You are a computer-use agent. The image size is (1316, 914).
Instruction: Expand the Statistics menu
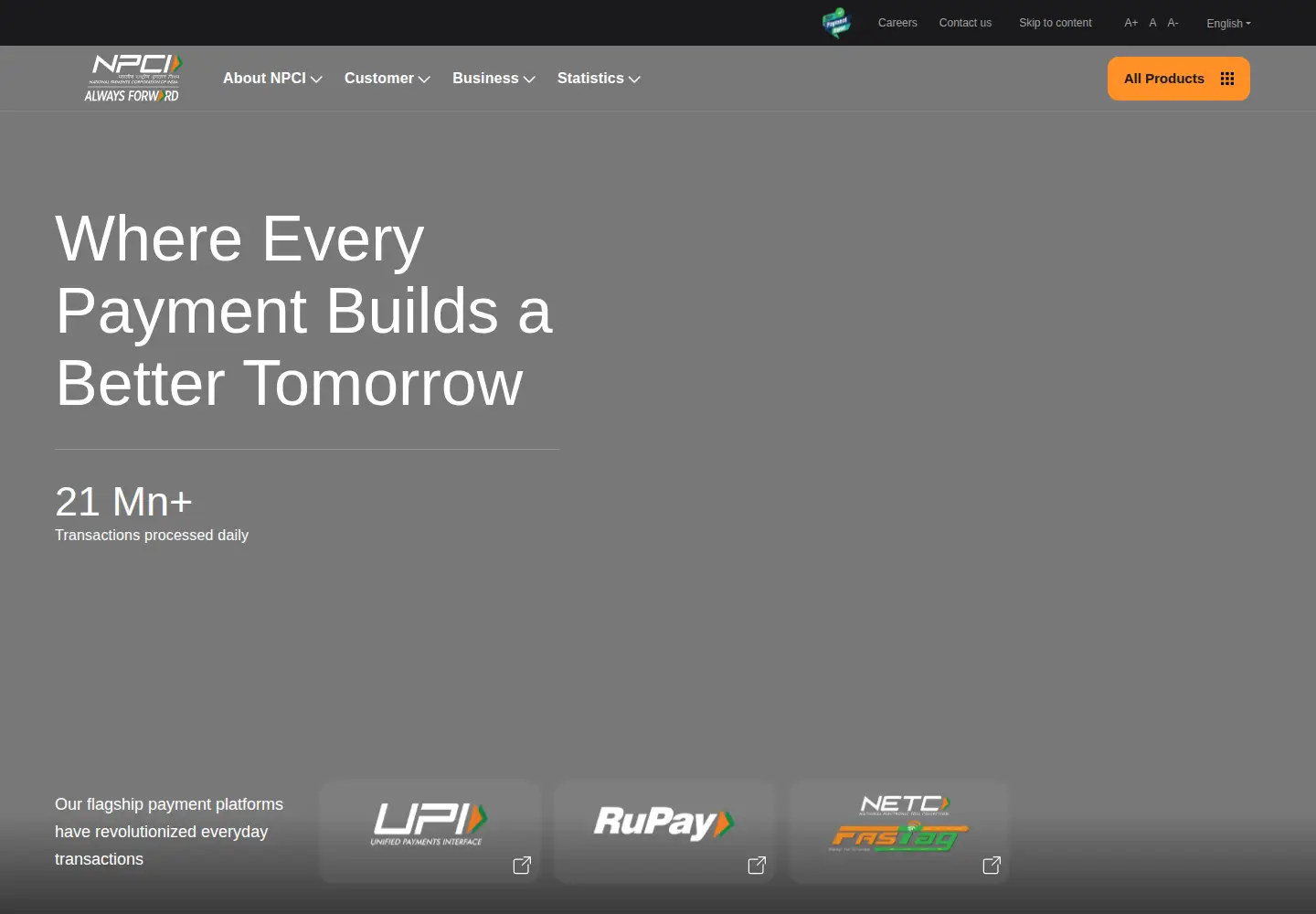(599, 79)
